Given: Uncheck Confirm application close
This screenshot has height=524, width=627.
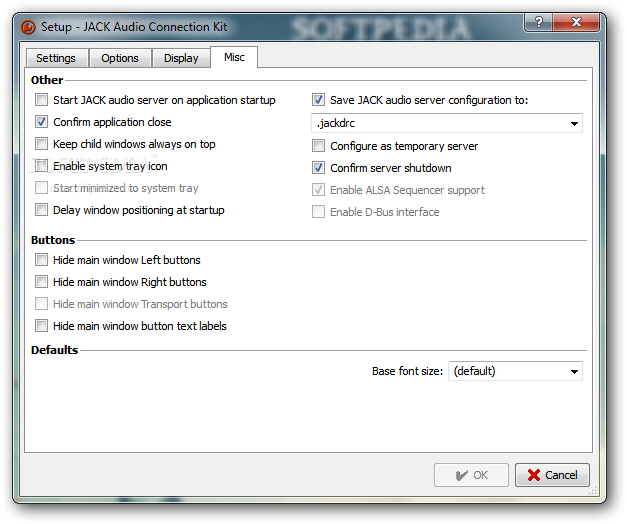Looking at the screenshot, I should (42, 122).
